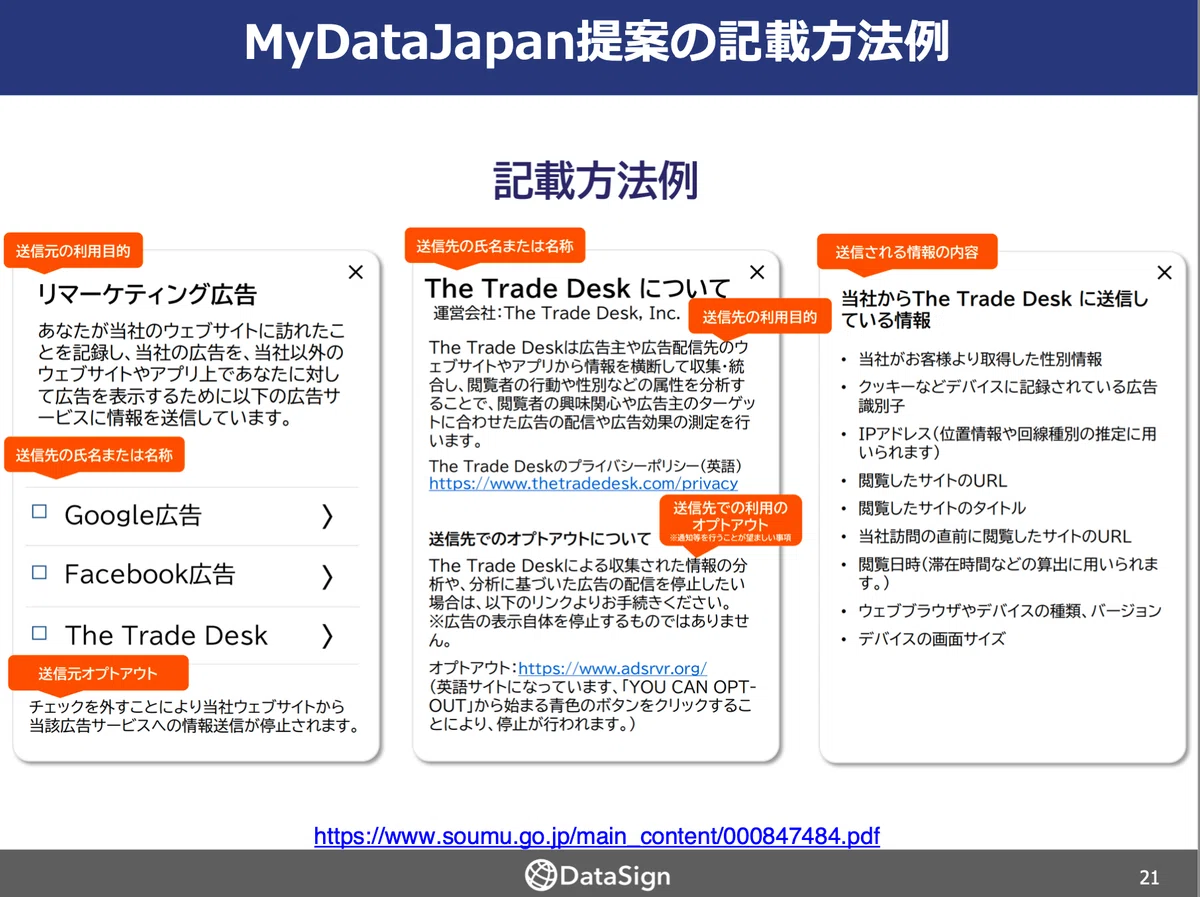Click the Google広告 row label
Image resolution: width=1200 pixels, height=897 pixels.
[133, 515]
